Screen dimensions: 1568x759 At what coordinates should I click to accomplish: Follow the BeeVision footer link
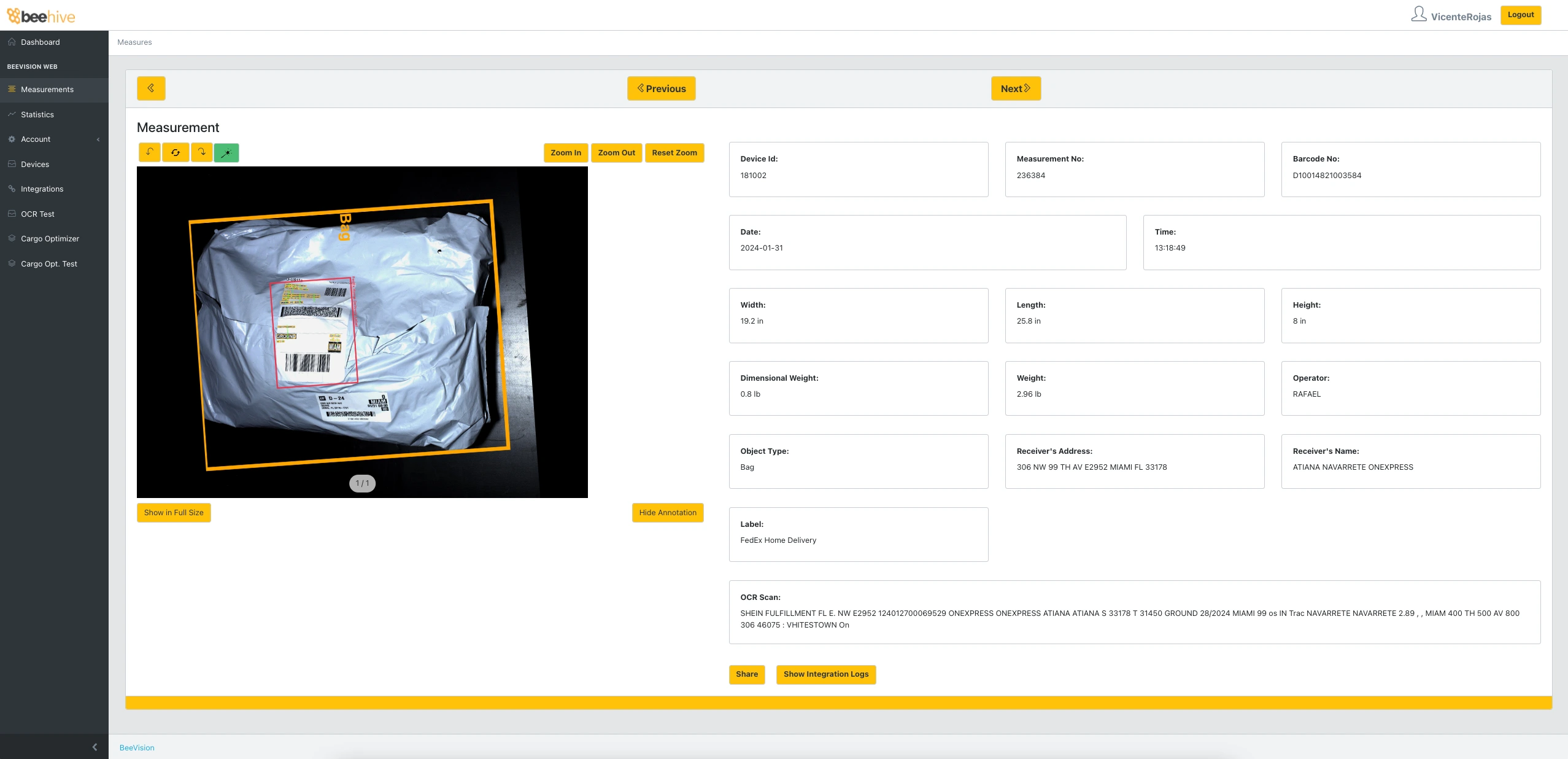click(137, 747)
